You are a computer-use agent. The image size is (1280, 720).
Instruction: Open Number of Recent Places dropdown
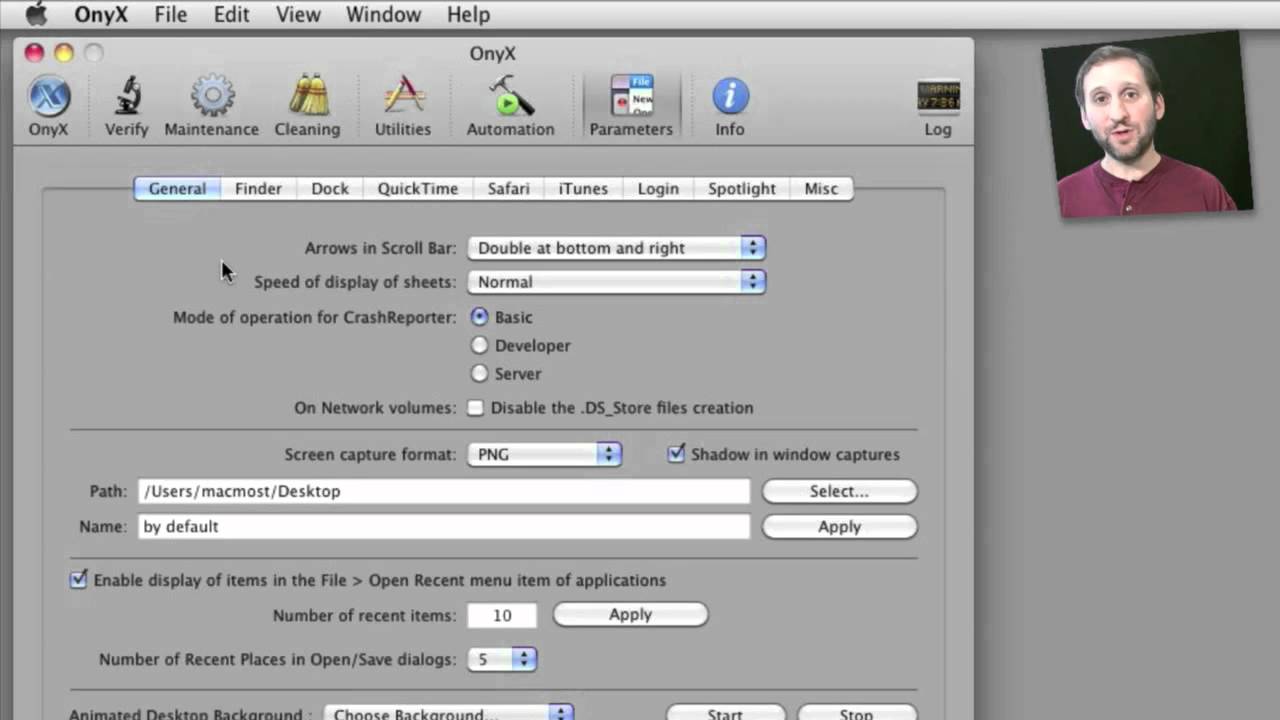502,659
